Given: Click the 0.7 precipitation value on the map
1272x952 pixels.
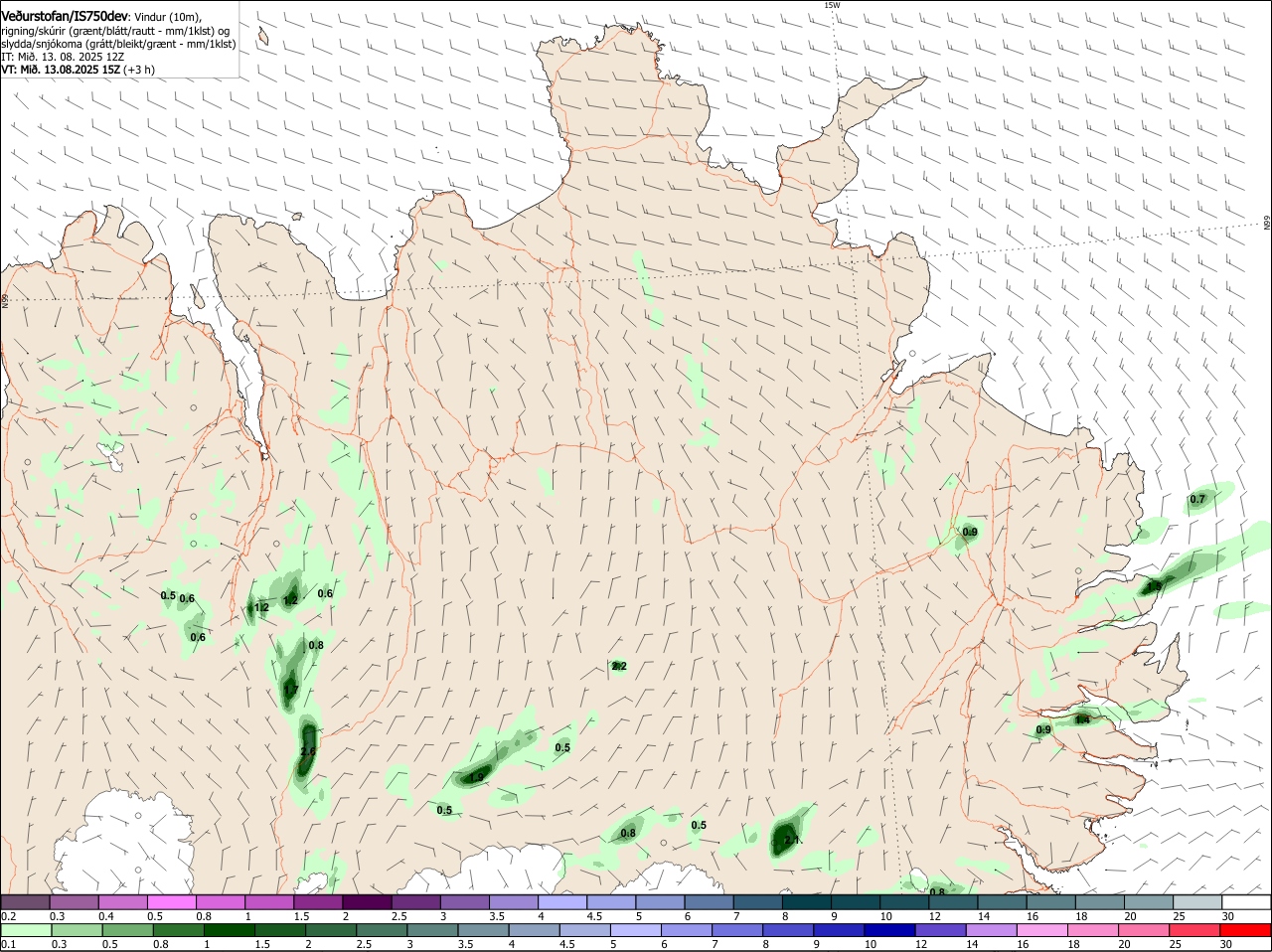Looking at the screenshot, I should point(1197,499).
